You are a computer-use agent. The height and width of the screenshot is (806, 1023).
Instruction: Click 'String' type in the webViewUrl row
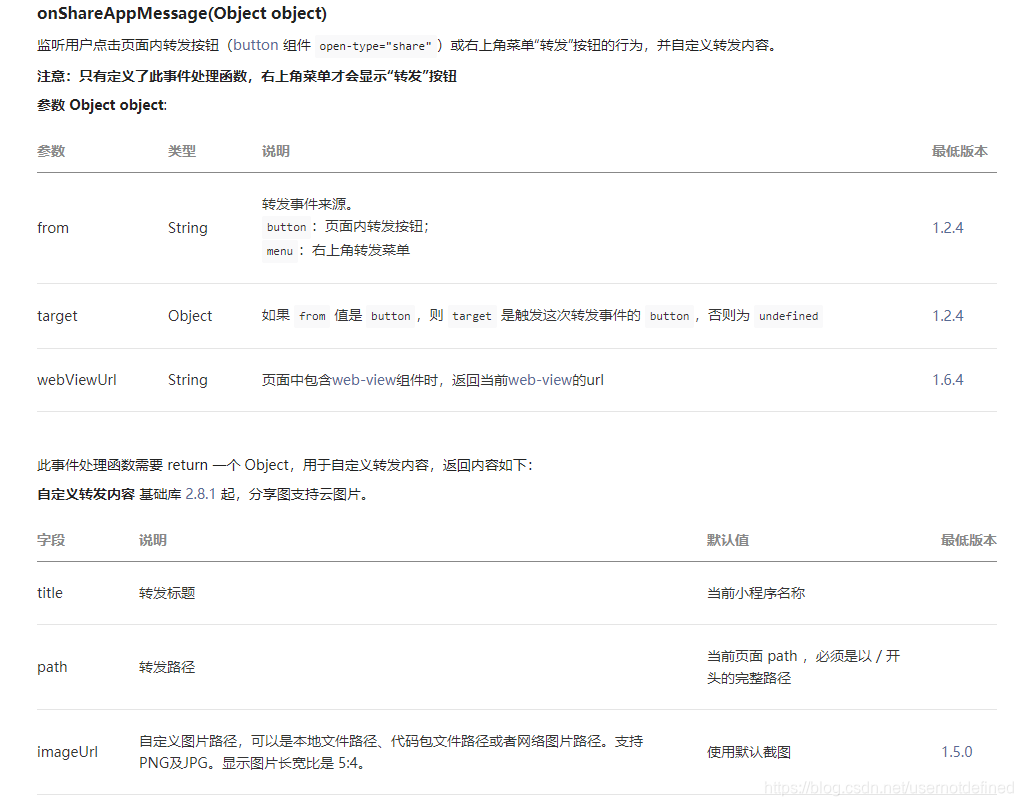(188, 380)
